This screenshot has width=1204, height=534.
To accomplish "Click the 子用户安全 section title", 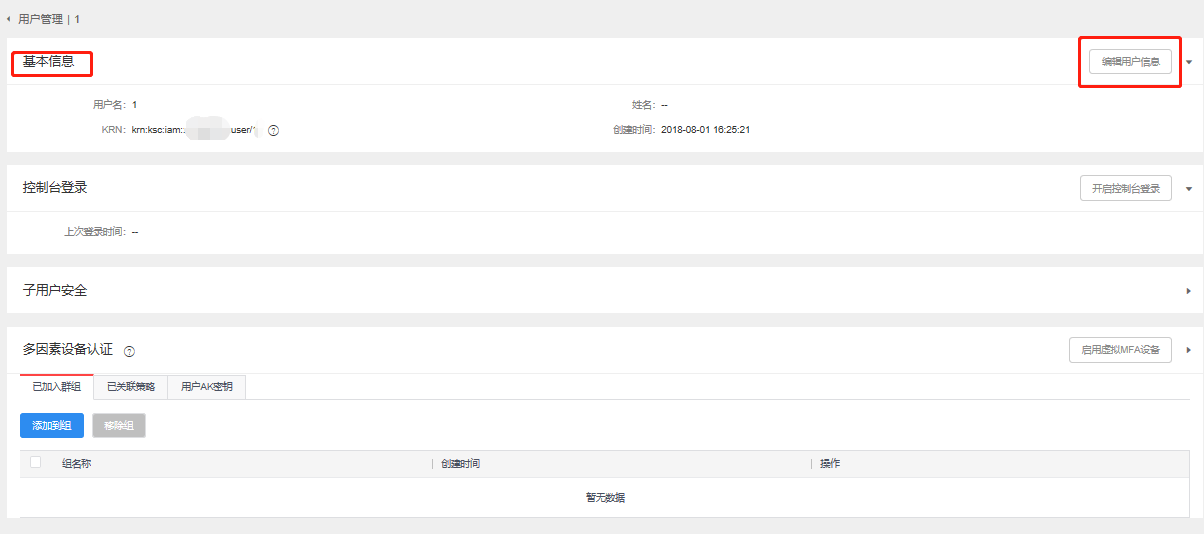I will click(55, 290).
